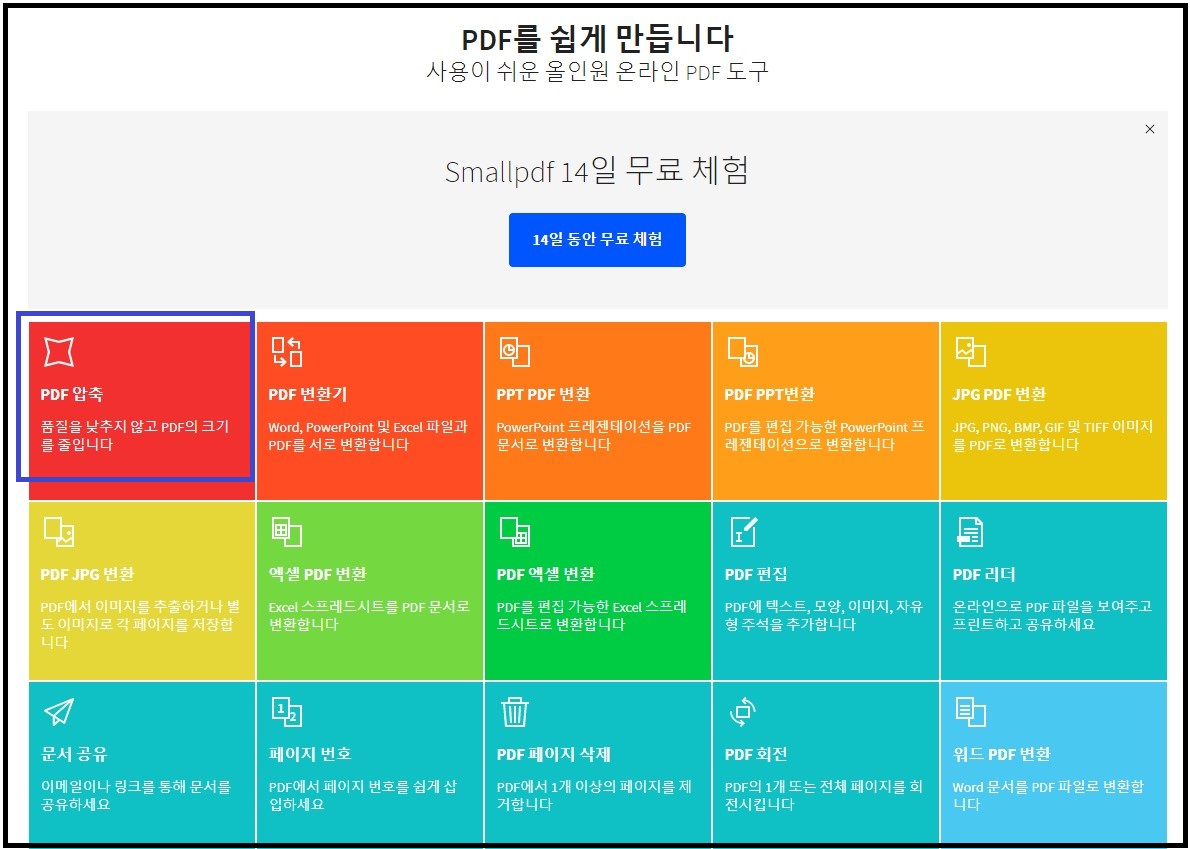Open the PDF PPT변환 title
This screenshot has height=849, width=1190.
(770, 395)
